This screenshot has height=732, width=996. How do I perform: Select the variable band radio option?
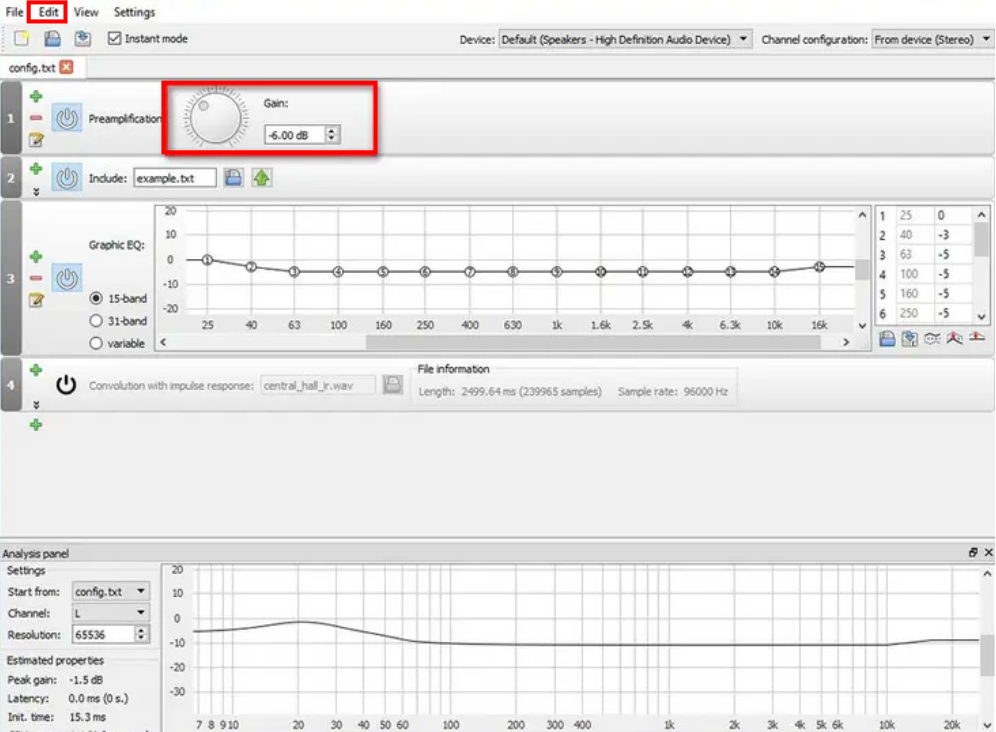(x=96, y=343)
